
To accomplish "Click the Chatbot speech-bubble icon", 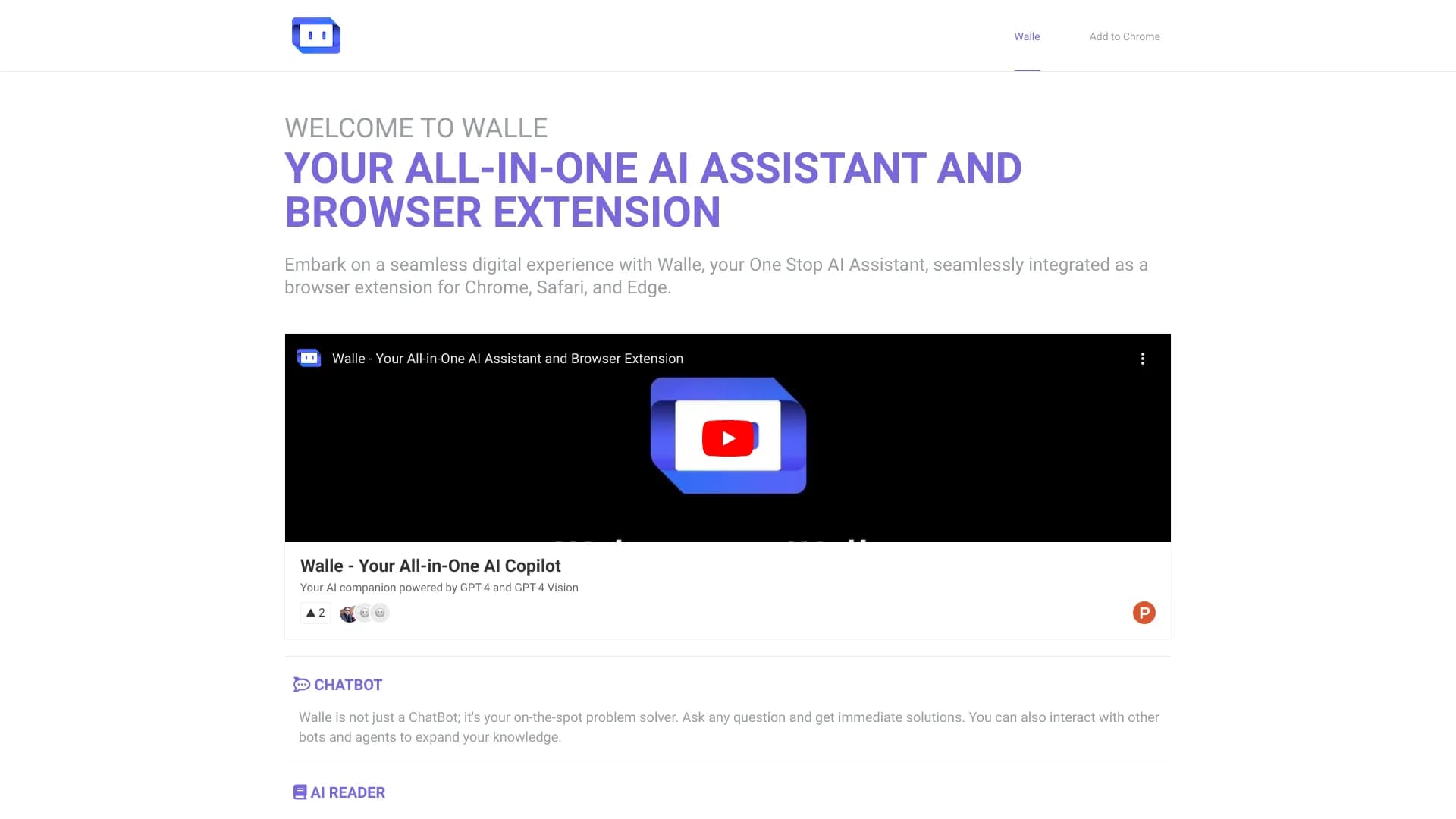I will point(301,684).
